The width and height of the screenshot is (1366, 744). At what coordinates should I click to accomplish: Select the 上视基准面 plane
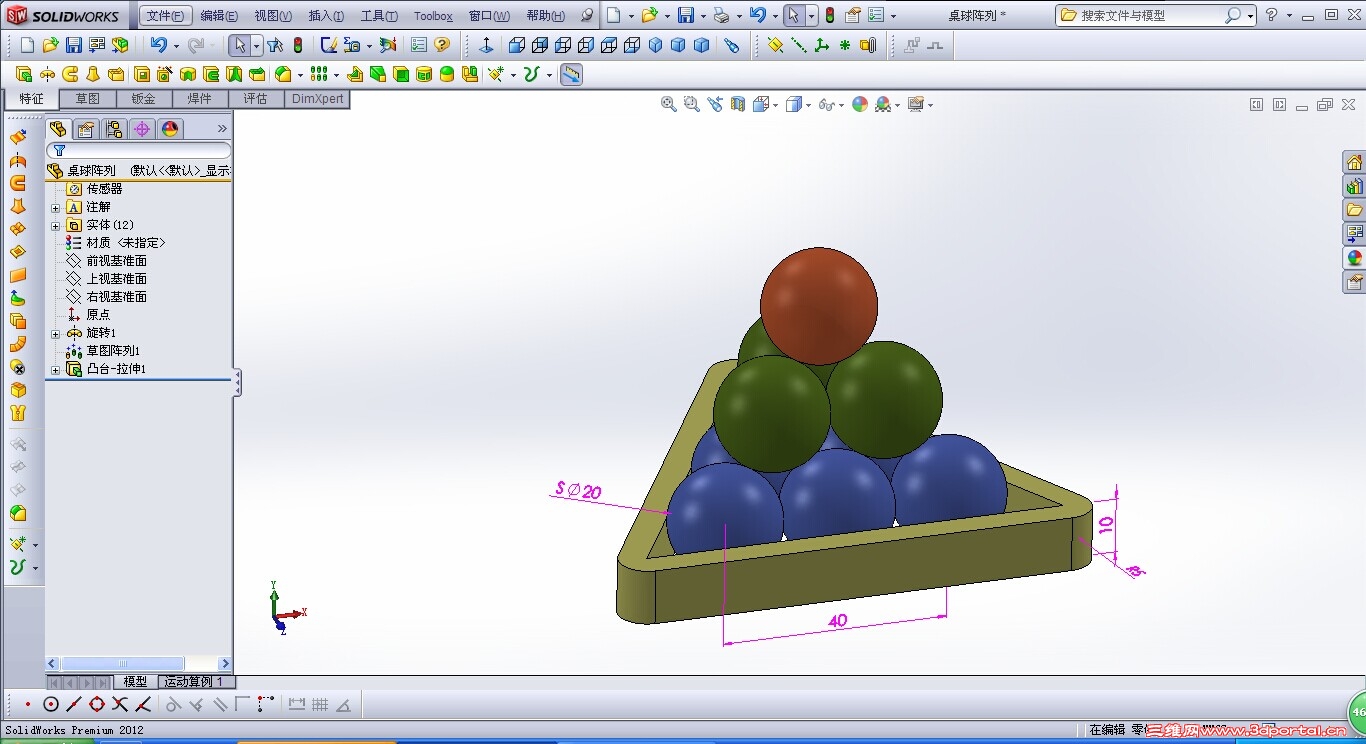(x=116, y=279)
